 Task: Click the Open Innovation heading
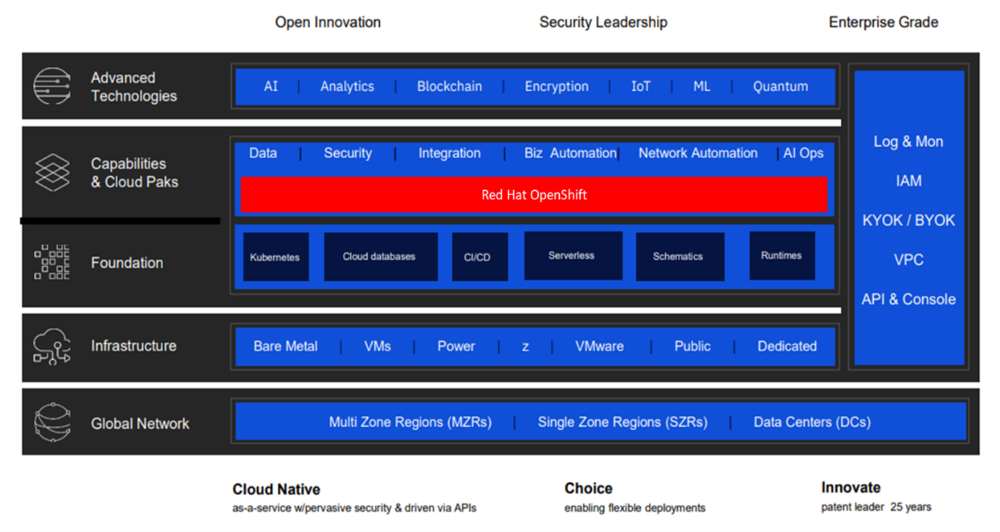(x=328, y=22)
